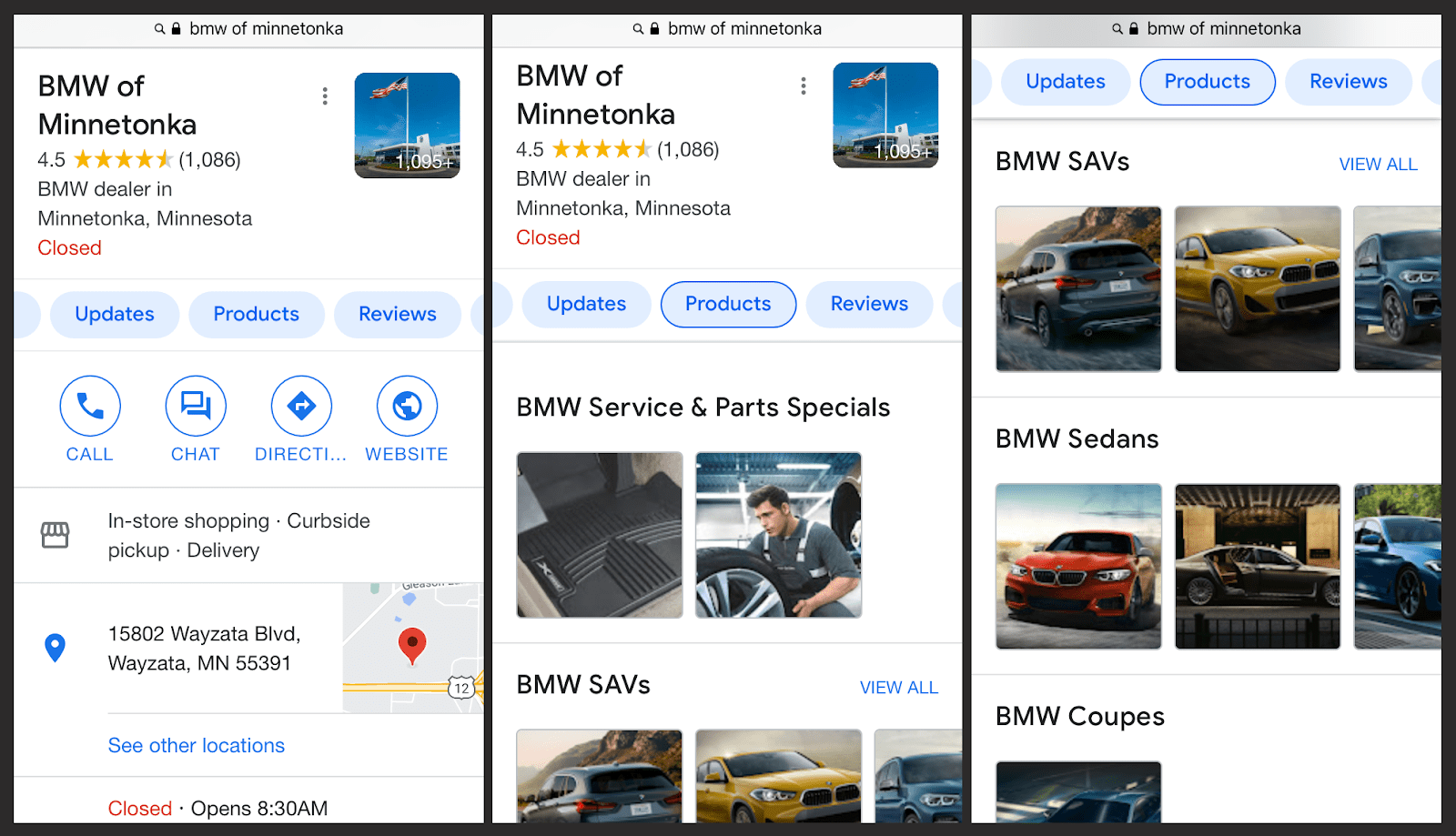
Task: Click the blue location pin icon
Action: click(55, 648)
